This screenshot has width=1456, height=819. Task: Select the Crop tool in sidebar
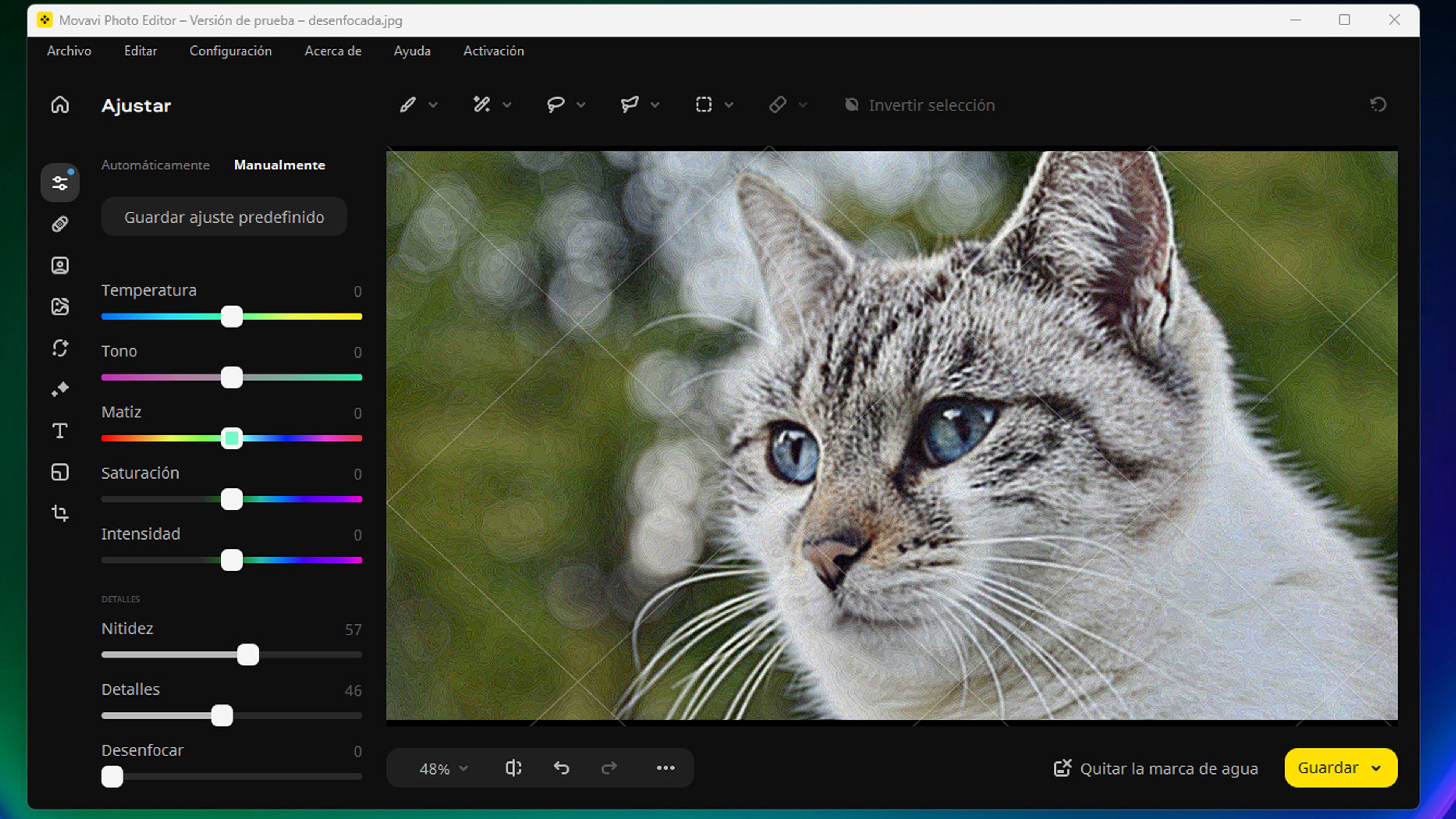tap(60, 513)
